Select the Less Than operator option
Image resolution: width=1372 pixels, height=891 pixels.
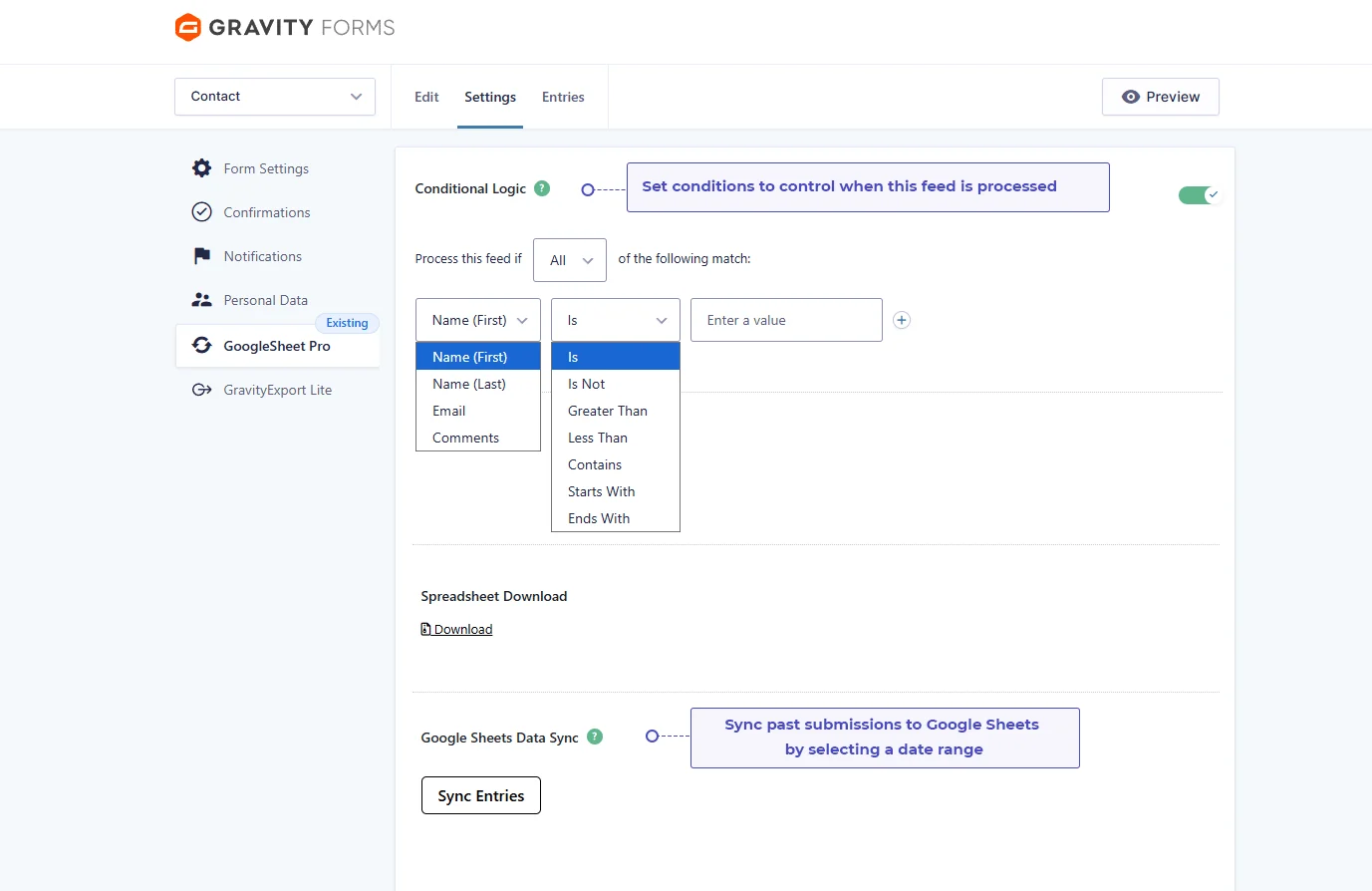click(x=616, y=438)
